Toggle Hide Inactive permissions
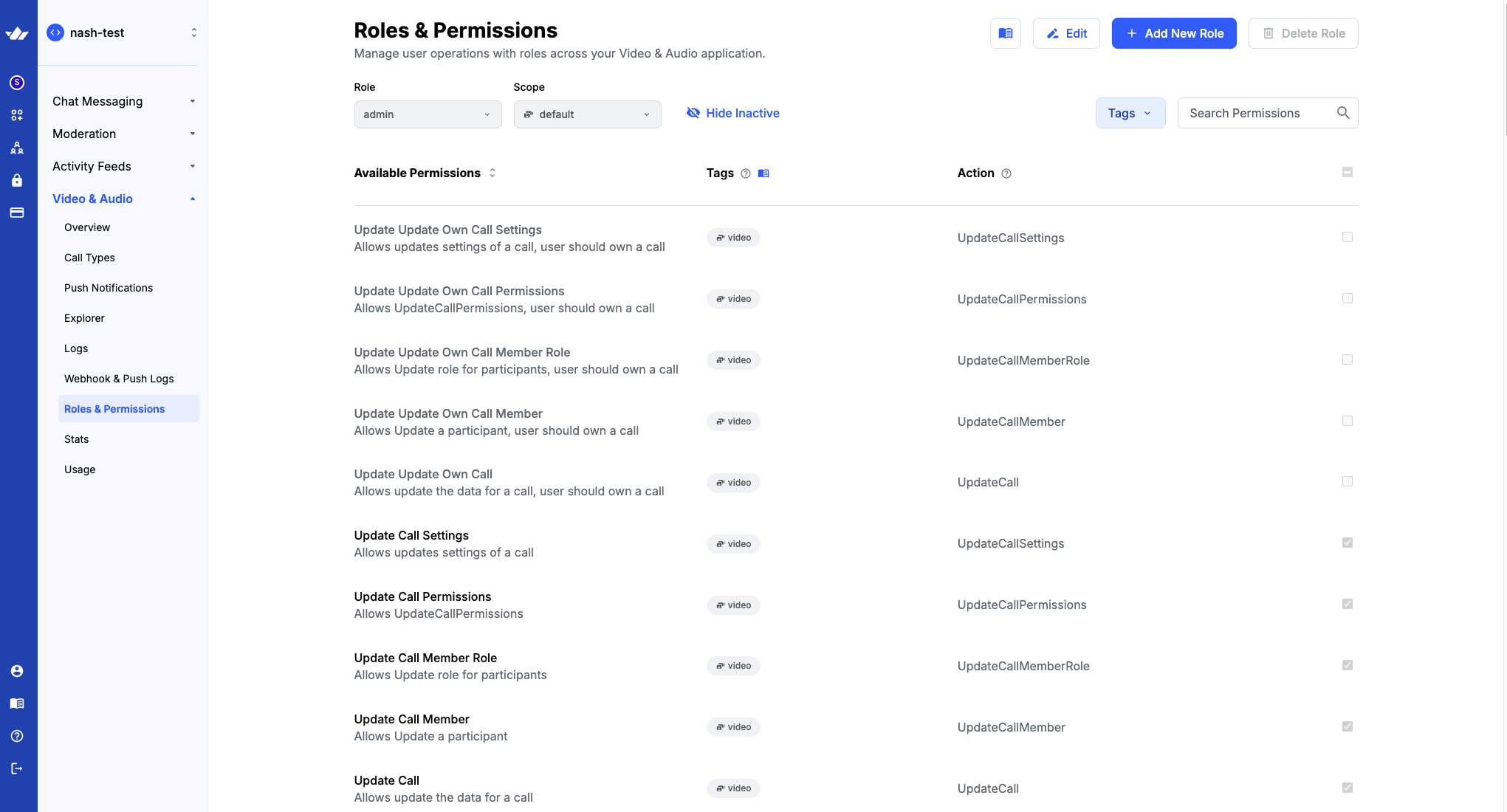 tap(732, 113)
